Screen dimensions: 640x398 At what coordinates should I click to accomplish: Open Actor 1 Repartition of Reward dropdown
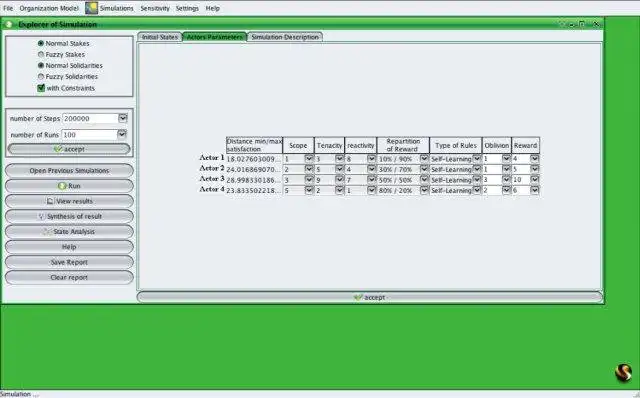(424, 159)
